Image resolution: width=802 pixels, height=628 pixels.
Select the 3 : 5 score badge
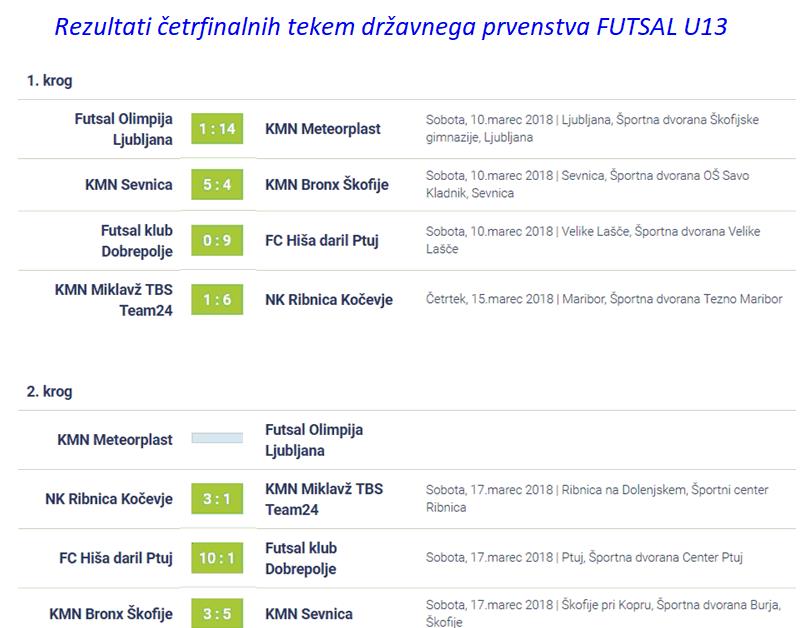pyautogui.click(x=217, y=613)
